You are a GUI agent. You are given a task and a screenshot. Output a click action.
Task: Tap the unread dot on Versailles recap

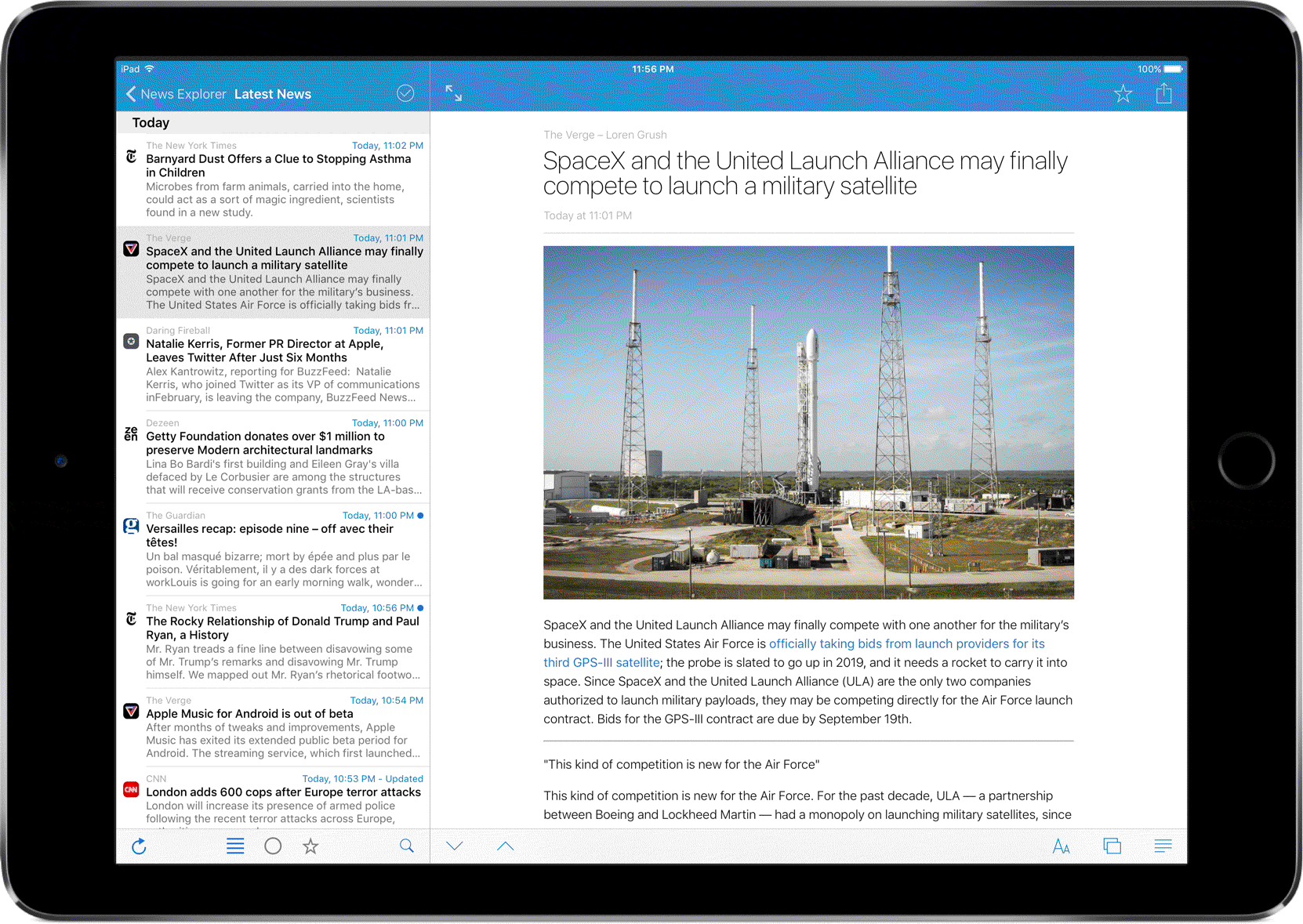(x=420, y=516)
